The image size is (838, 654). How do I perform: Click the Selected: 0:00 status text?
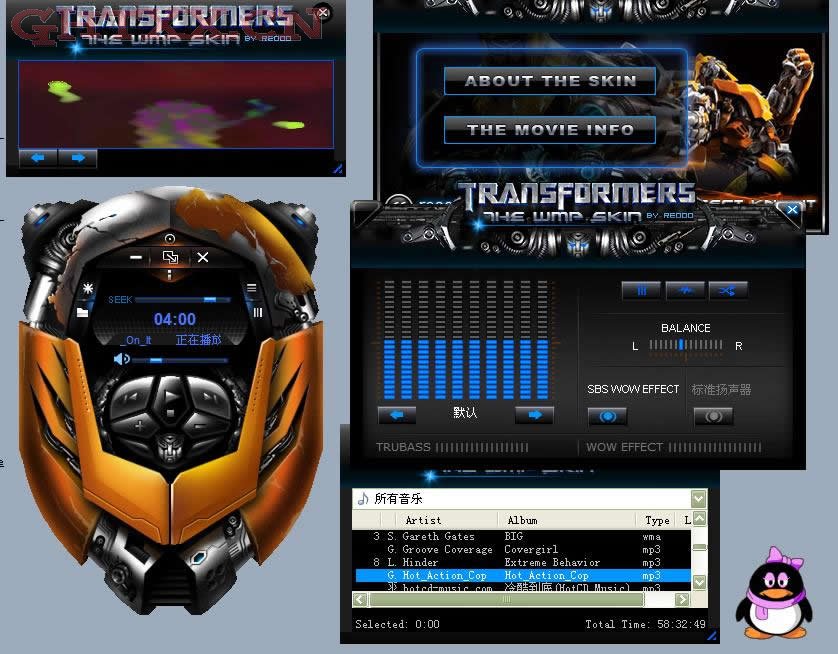coord(397,624)
